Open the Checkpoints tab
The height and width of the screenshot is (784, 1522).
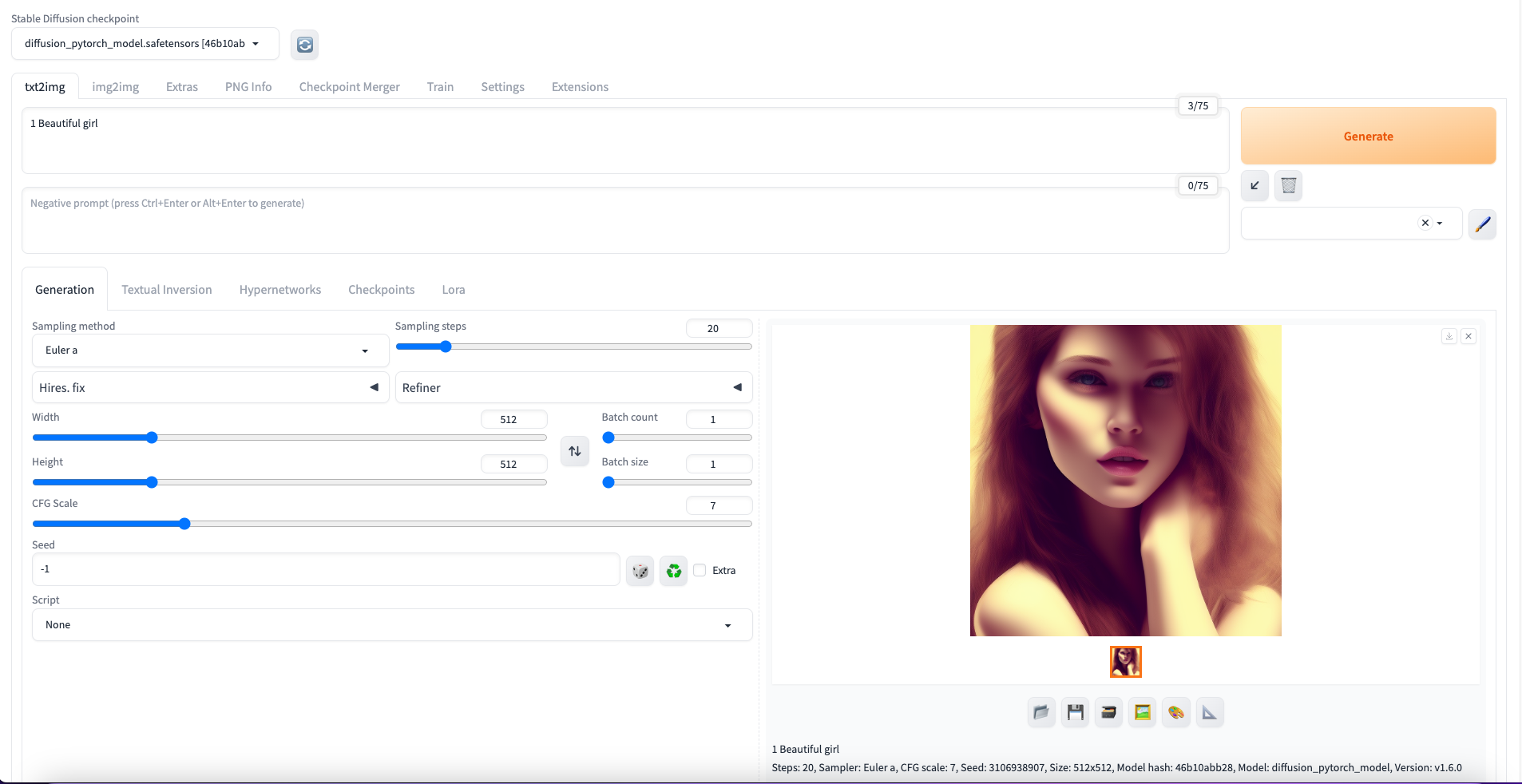tap(382, 289)
